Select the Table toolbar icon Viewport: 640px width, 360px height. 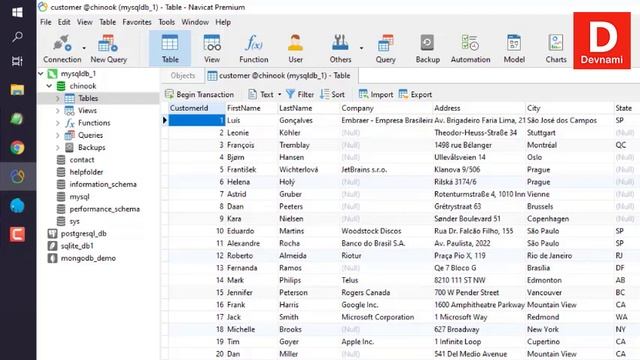pyautogui.click(x=170, y=49)
